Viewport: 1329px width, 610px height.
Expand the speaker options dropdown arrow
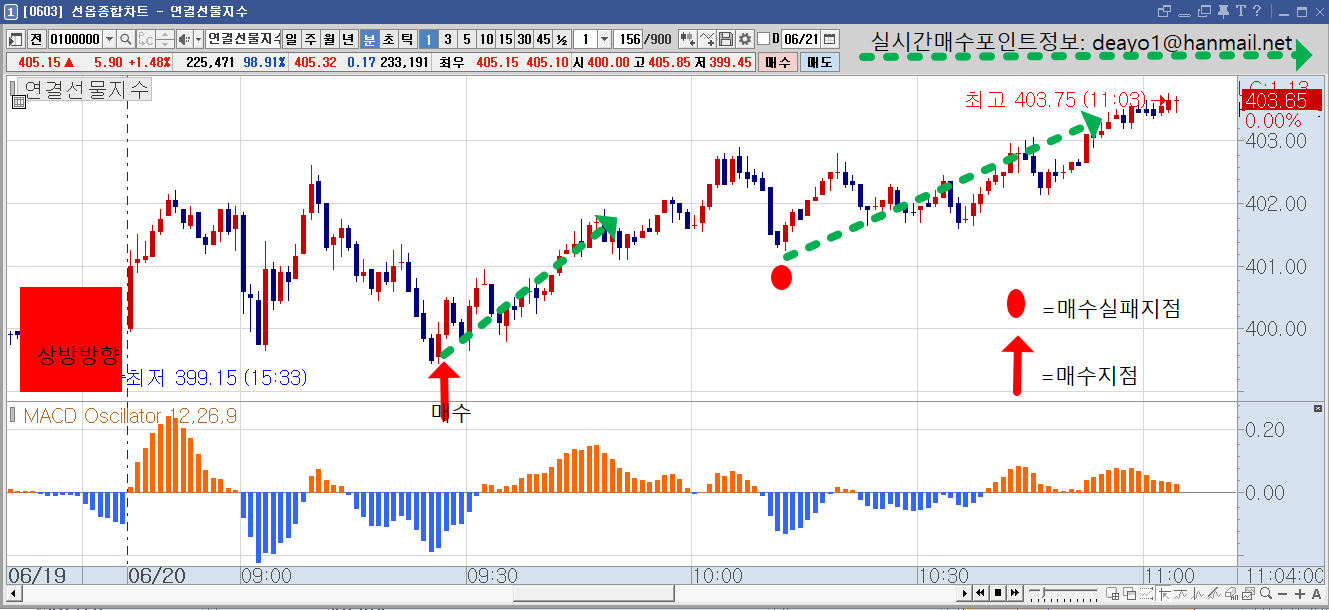(x=199, y=39)
